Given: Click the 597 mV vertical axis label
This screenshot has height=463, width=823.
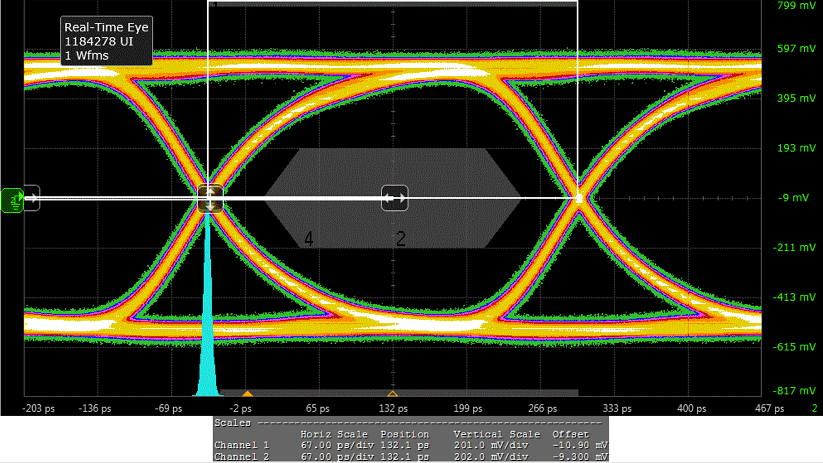Looking at the screenshot, I should [x=796, y=48].
